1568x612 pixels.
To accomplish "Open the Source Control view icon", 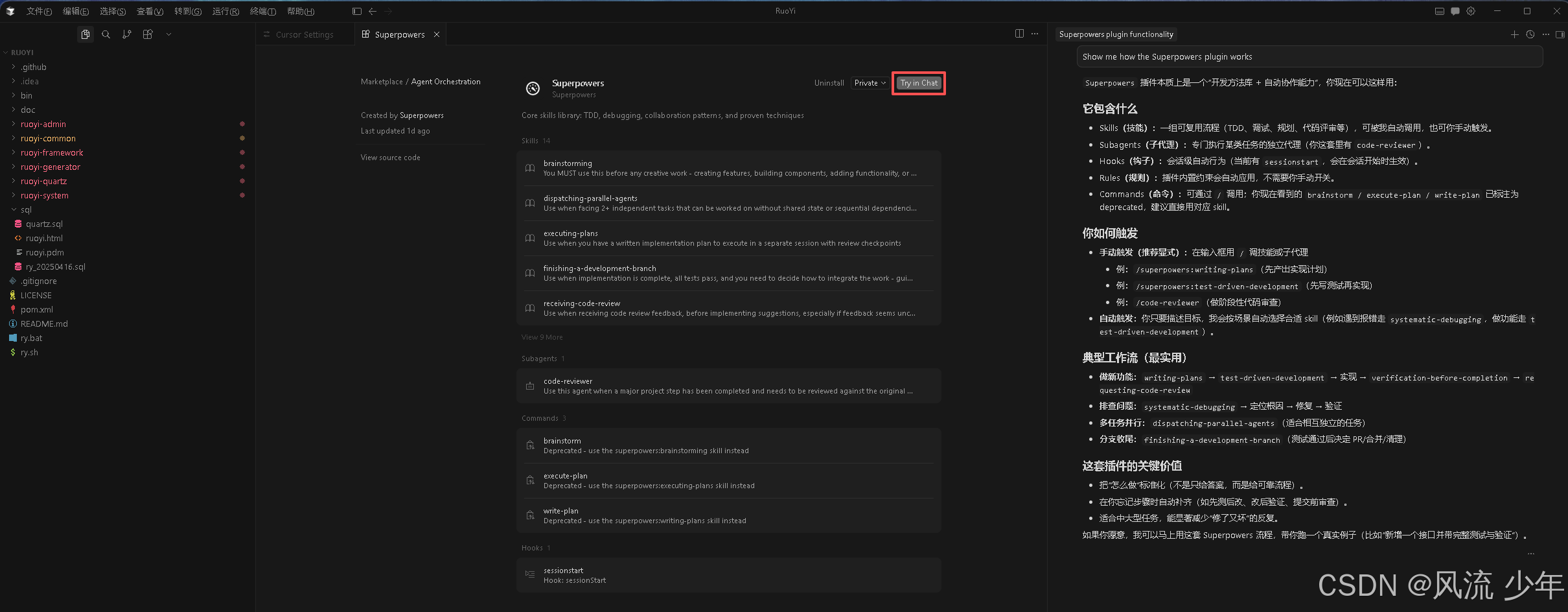I will point(127,34).
